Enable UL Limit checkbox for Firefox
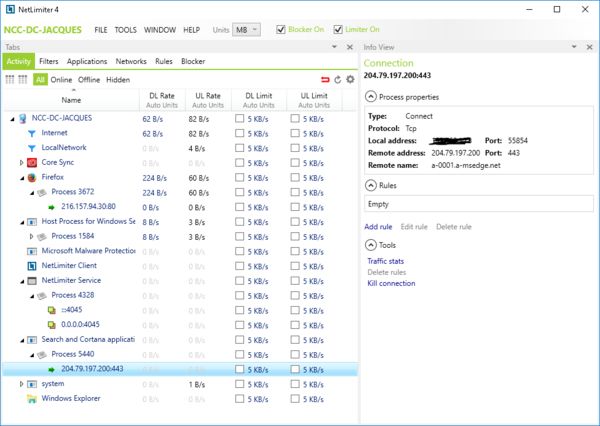 point(295,178)
